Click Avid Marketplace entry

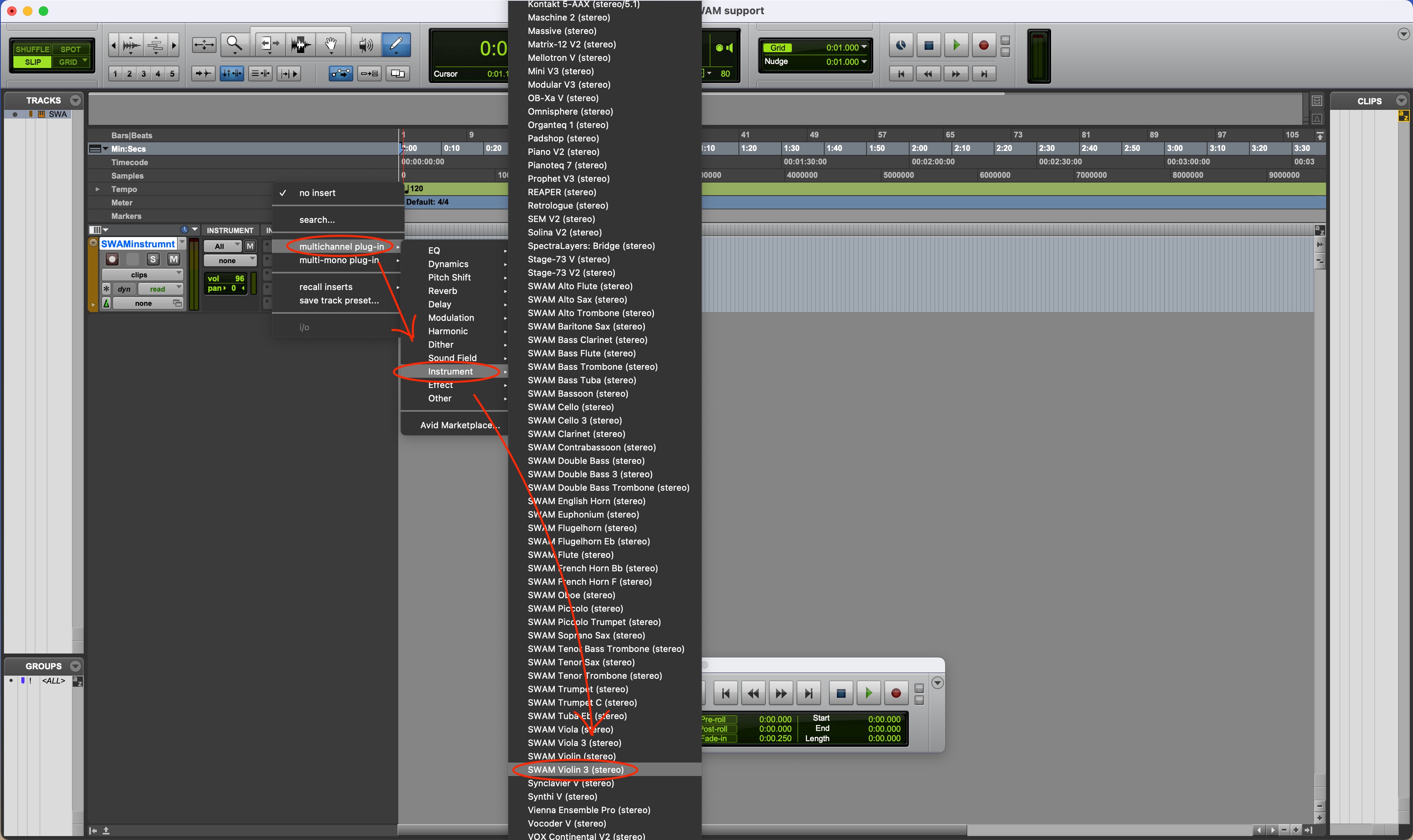coord(459,425)
